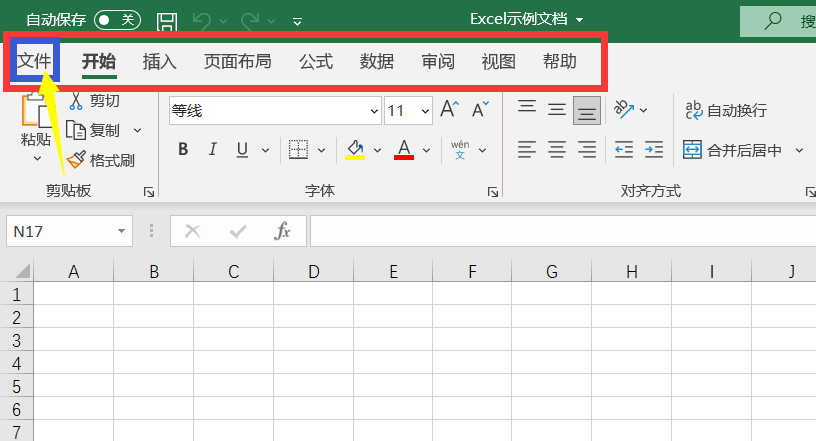
Task: Click the Undo arrow icon
Action: 202,21
